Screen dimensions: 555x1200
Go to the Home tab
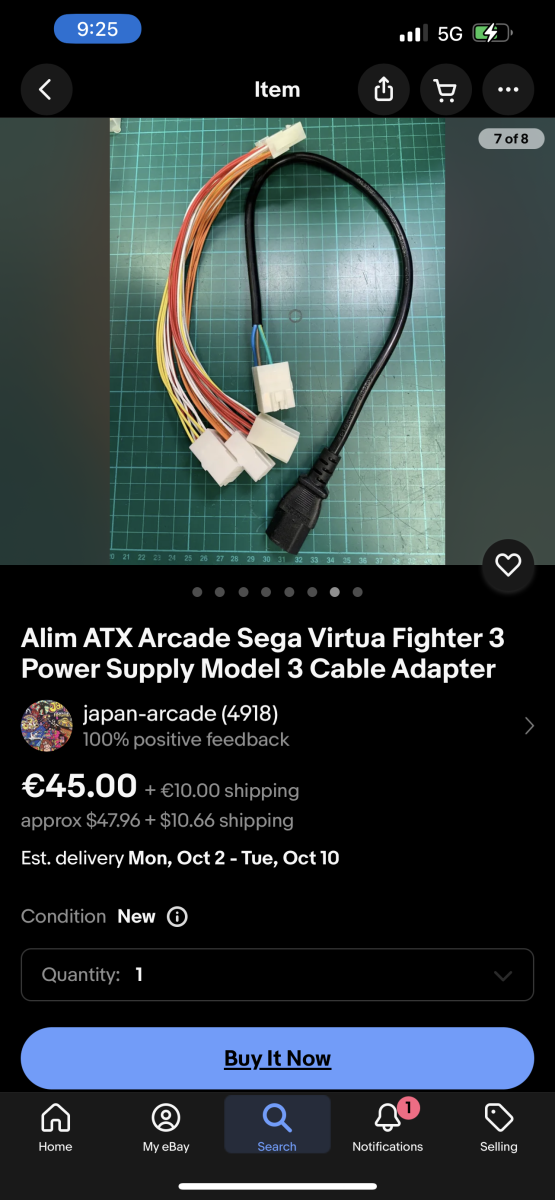click(55, 1127)
